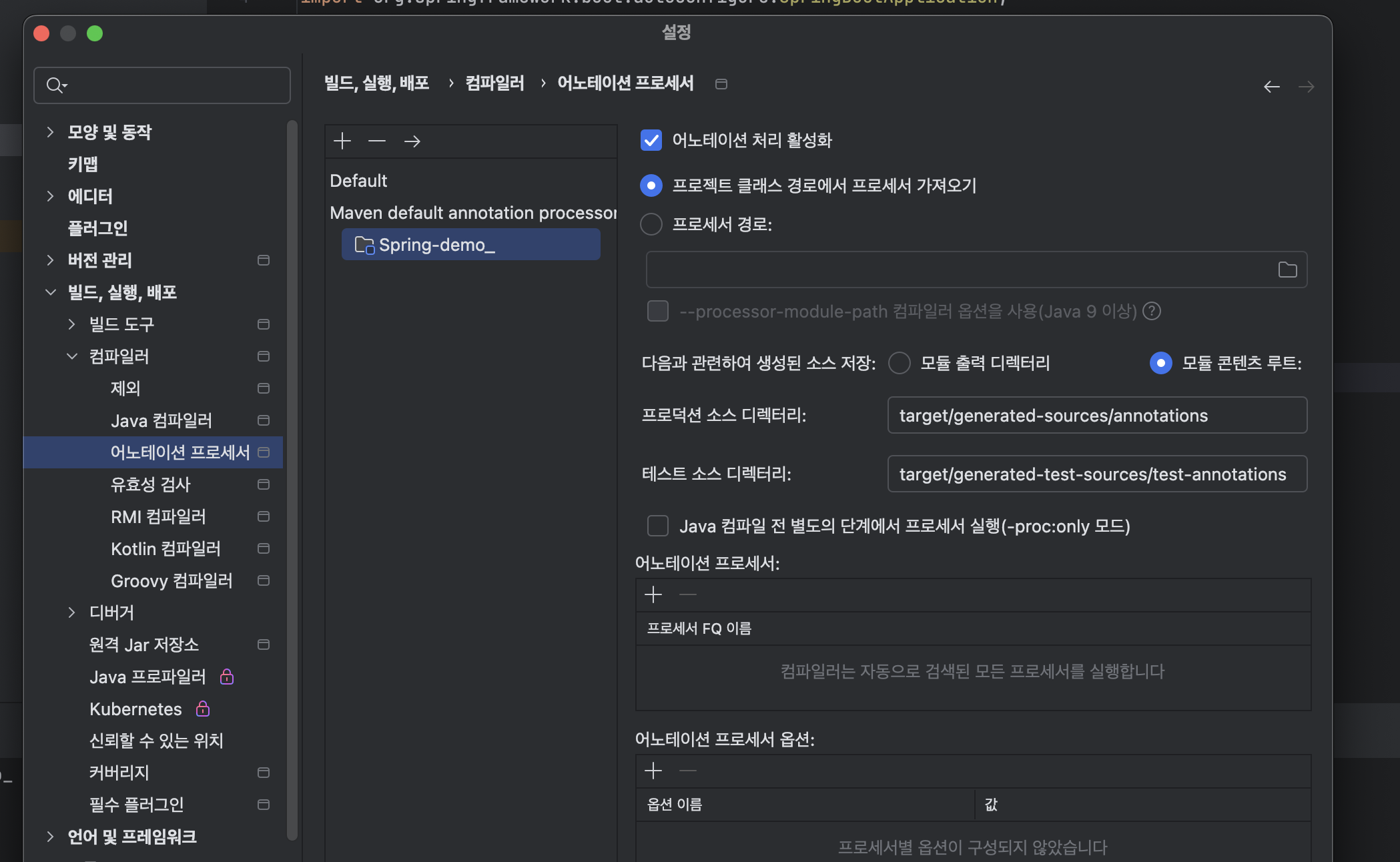Click the back navigation arrow

(1271, 87)
